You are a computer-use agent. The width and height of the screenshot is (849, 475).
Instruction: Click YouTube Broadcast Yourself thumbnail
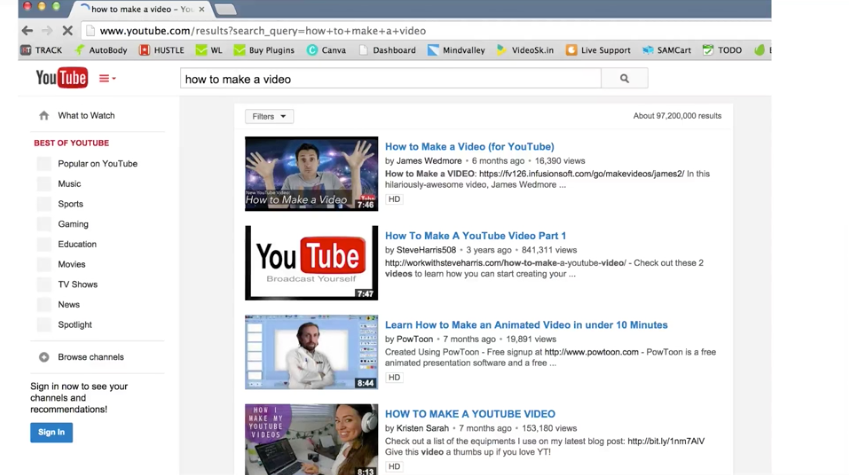[311, 263]
